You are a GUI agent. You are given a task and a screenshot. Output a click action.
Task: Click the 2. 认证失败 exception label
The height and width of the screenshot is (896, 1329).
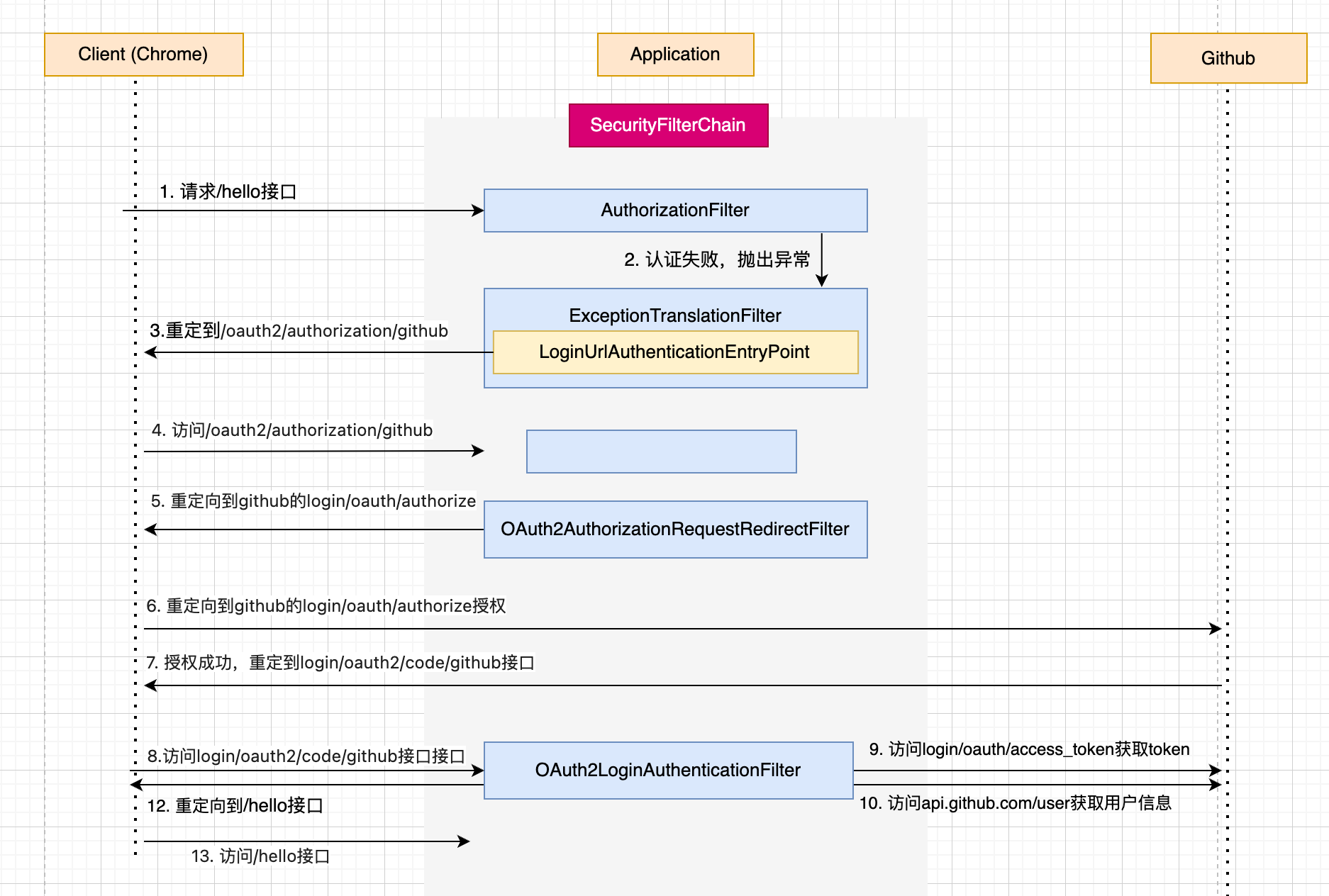pos(717,259)
